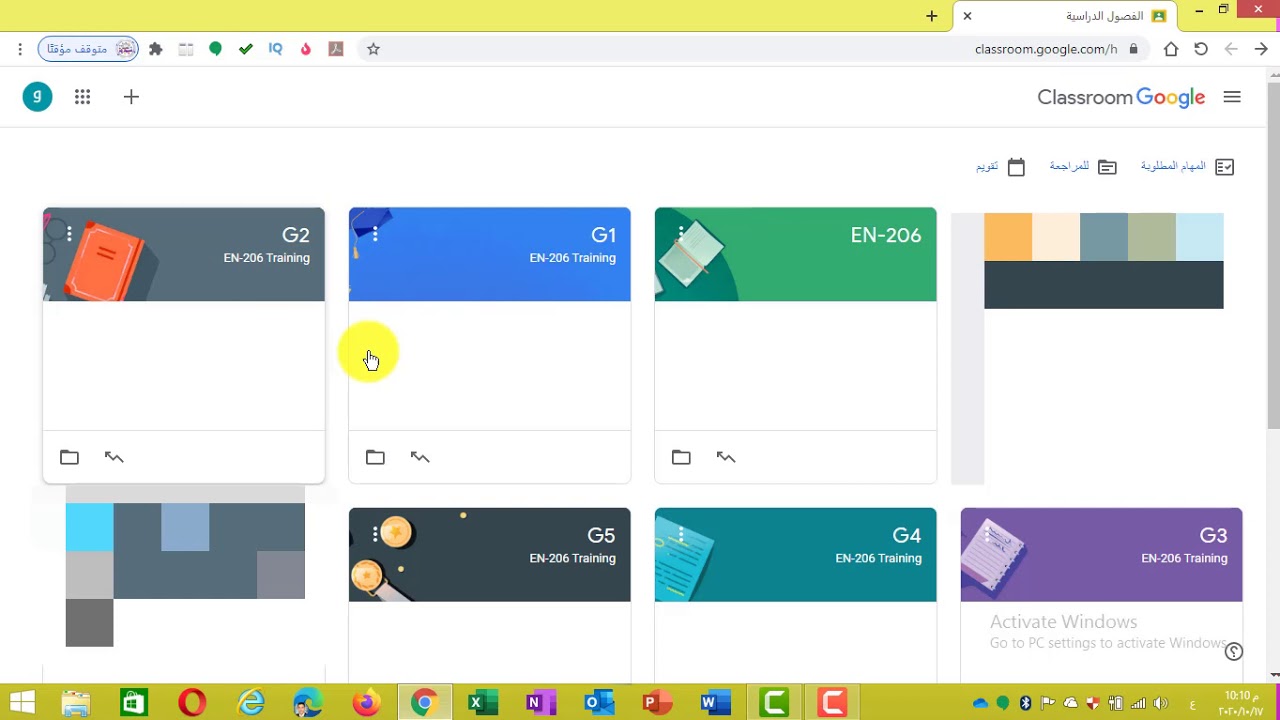Click the address bar URL
The image size is (1280, 720).
click(1046, 49)
